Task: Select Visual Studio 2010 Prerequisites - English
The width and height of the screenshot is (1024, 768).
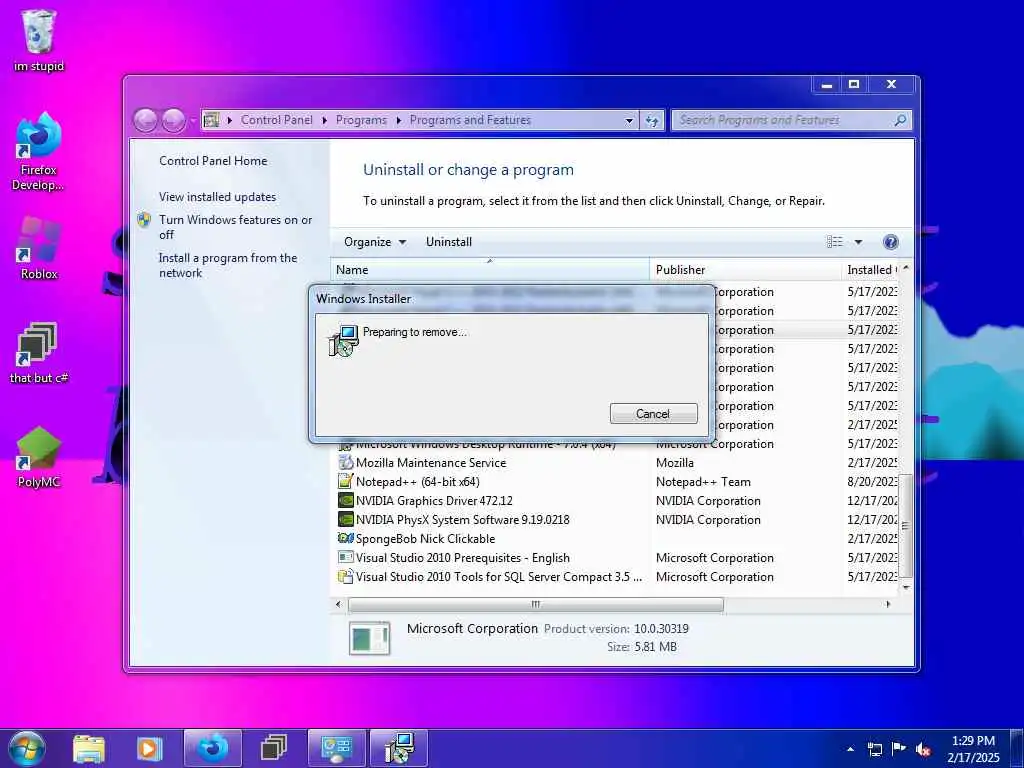Action: tap(617, 557)
